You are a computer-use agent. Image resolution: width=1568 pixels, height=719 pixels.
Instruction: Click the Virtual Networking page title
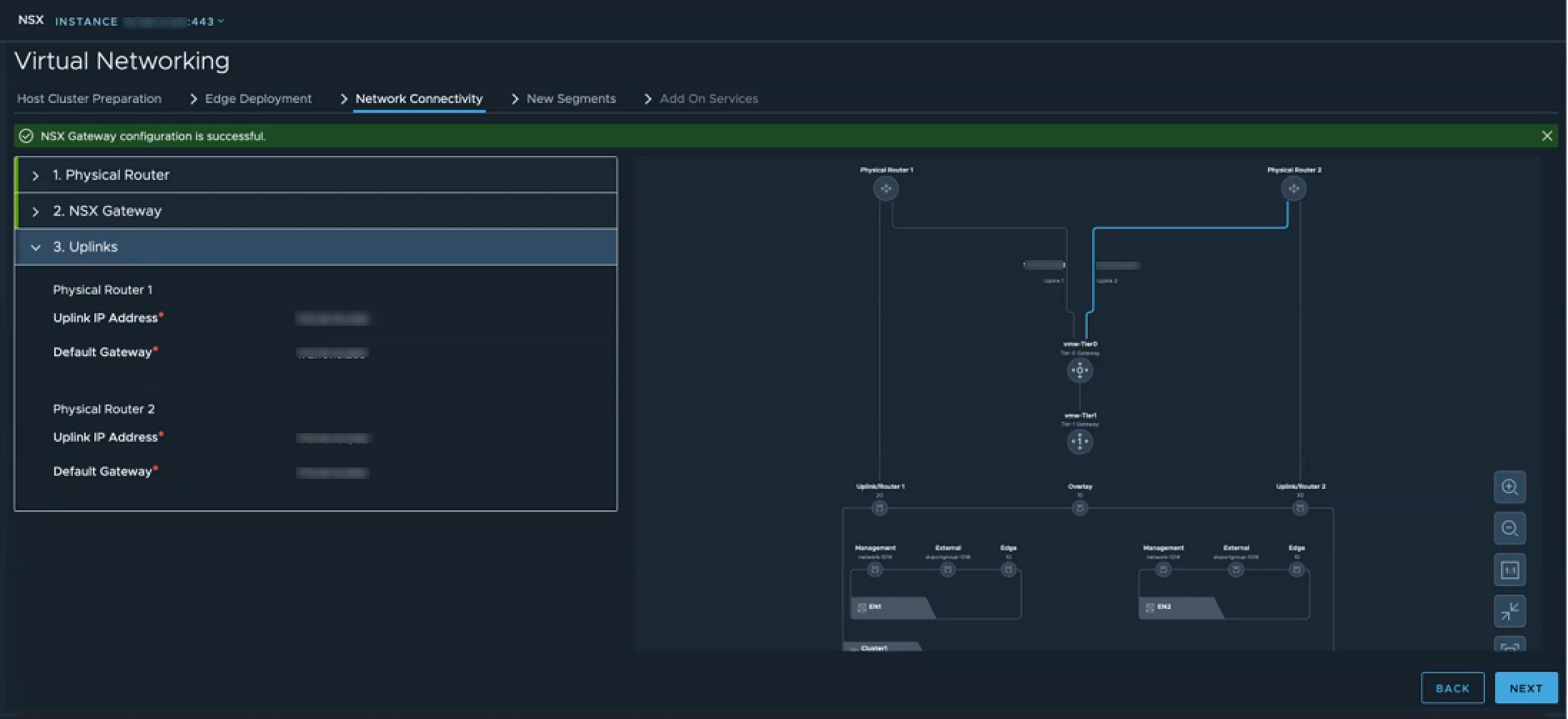[122, 61]
